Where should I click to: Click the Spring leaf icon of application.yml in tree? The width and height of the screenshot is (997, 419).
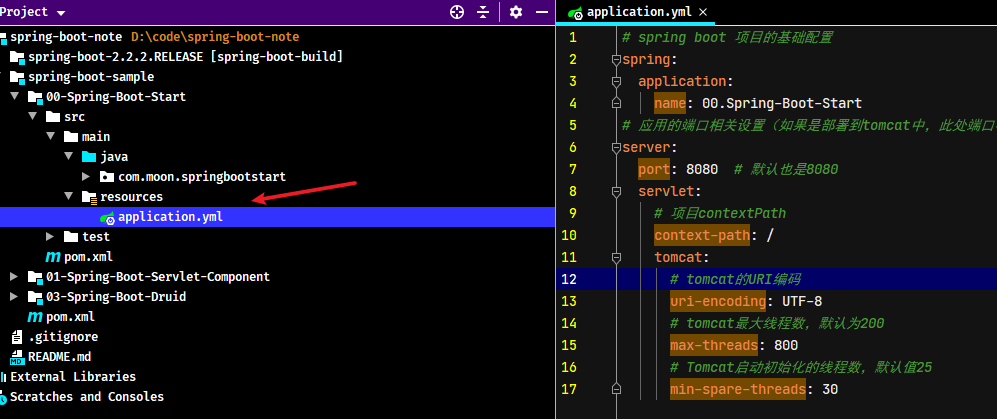[108, 217]
